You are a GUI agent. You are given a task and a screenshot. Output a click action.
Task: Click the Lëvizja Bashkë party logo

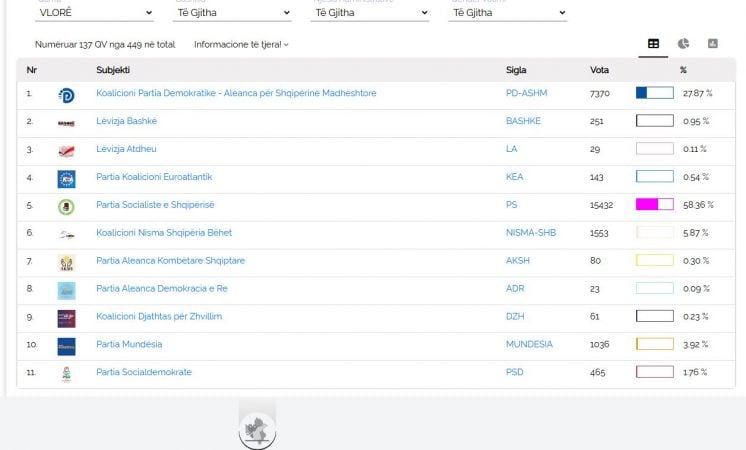pos(66,123)
